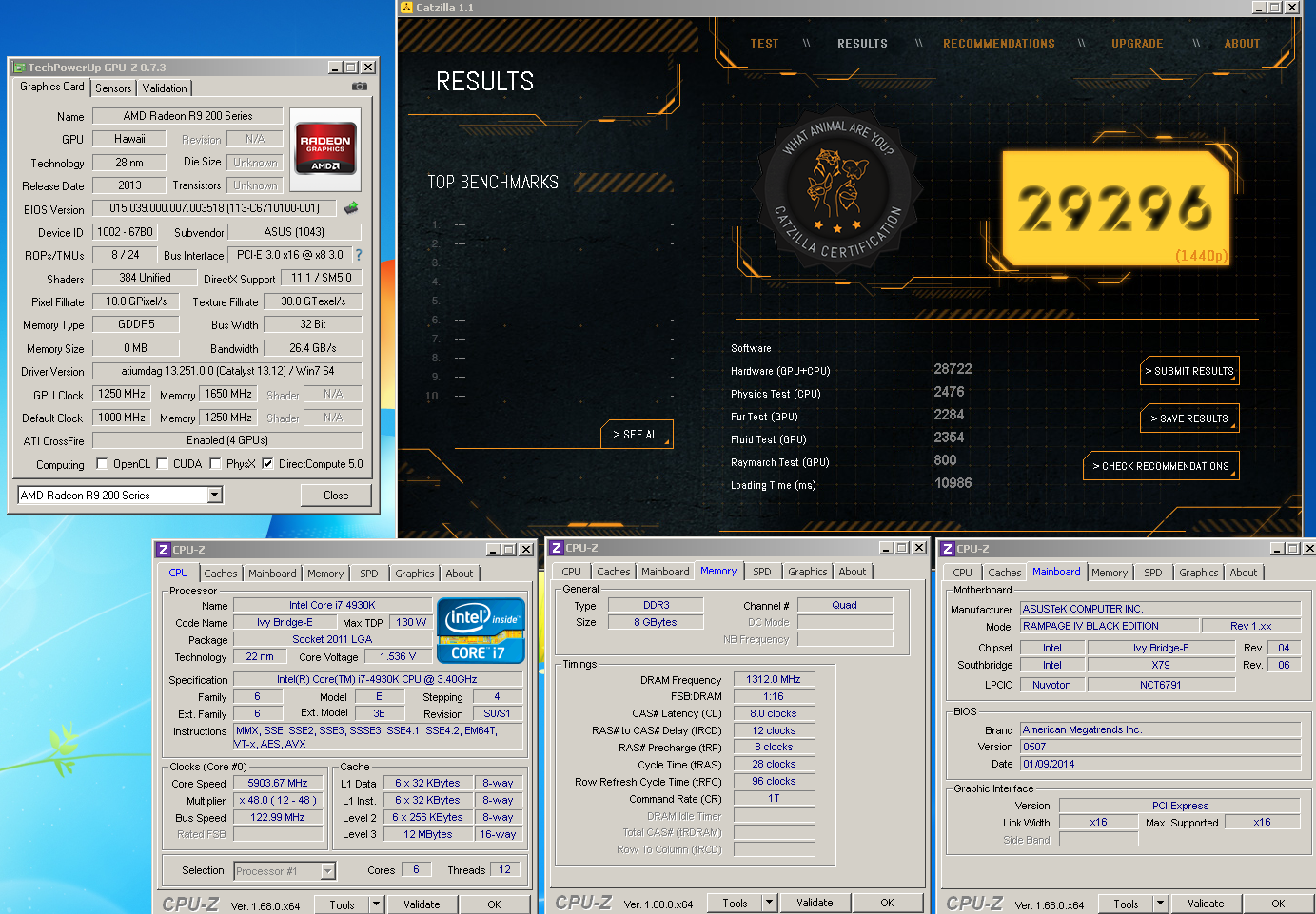Expand the Tools arrow in CPU-Z Memory window

pyautogui.click(x=770, y=903)
